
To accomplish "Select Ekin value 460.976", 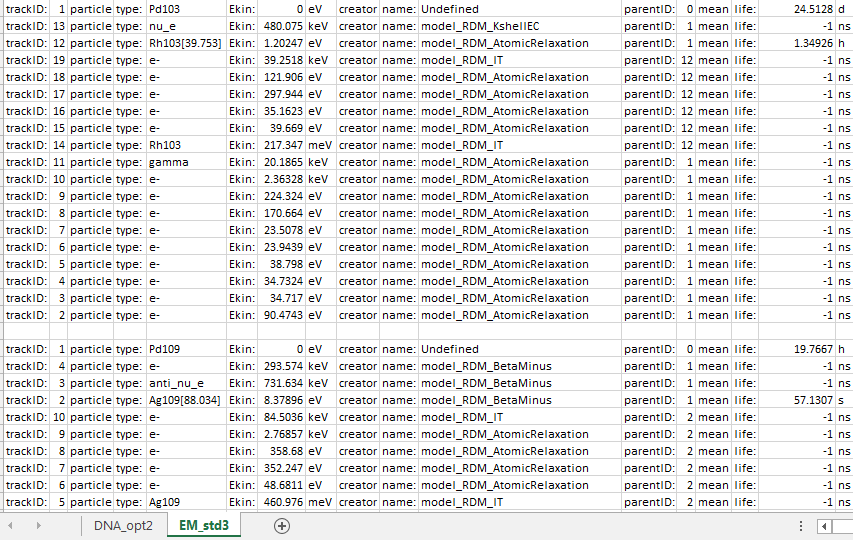I will (282, 502).
